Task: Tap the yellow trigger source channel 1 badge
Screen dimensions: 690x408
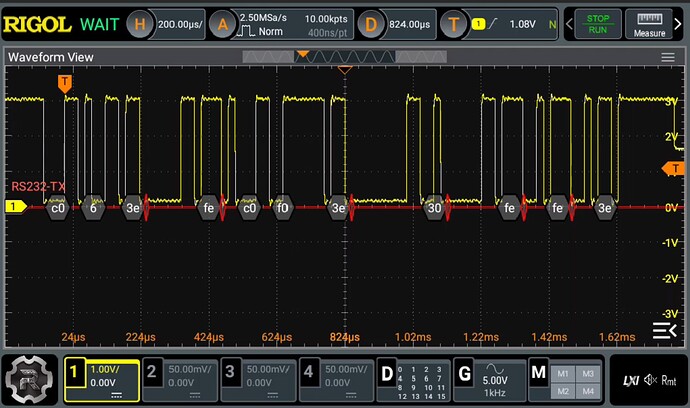Action: 478,24
